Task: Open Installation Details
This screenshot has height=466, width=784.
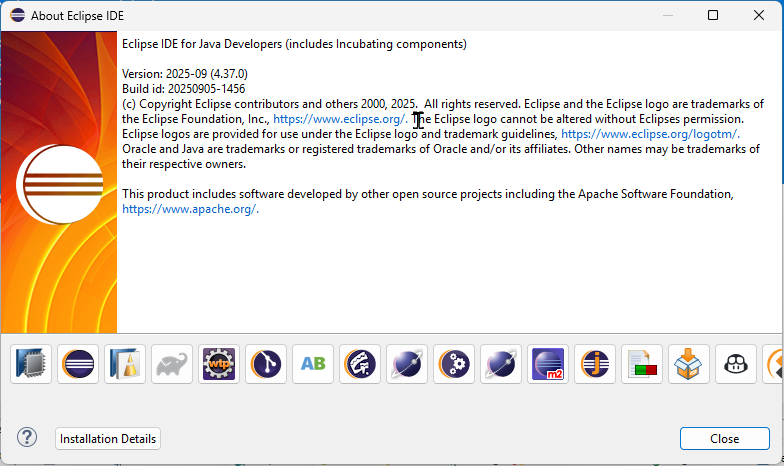Action: 108,438
